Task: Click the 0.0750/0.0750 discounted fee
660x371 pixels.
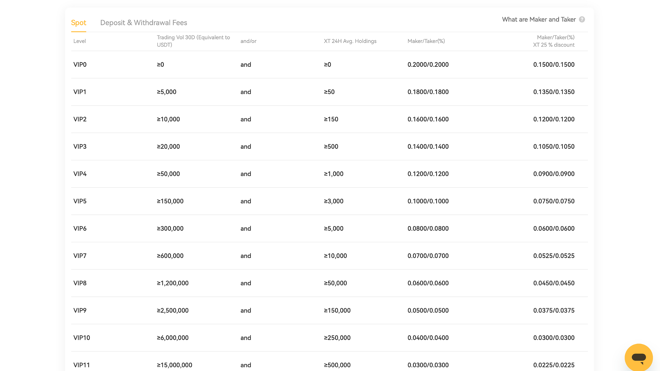Action: click(554, 201)
